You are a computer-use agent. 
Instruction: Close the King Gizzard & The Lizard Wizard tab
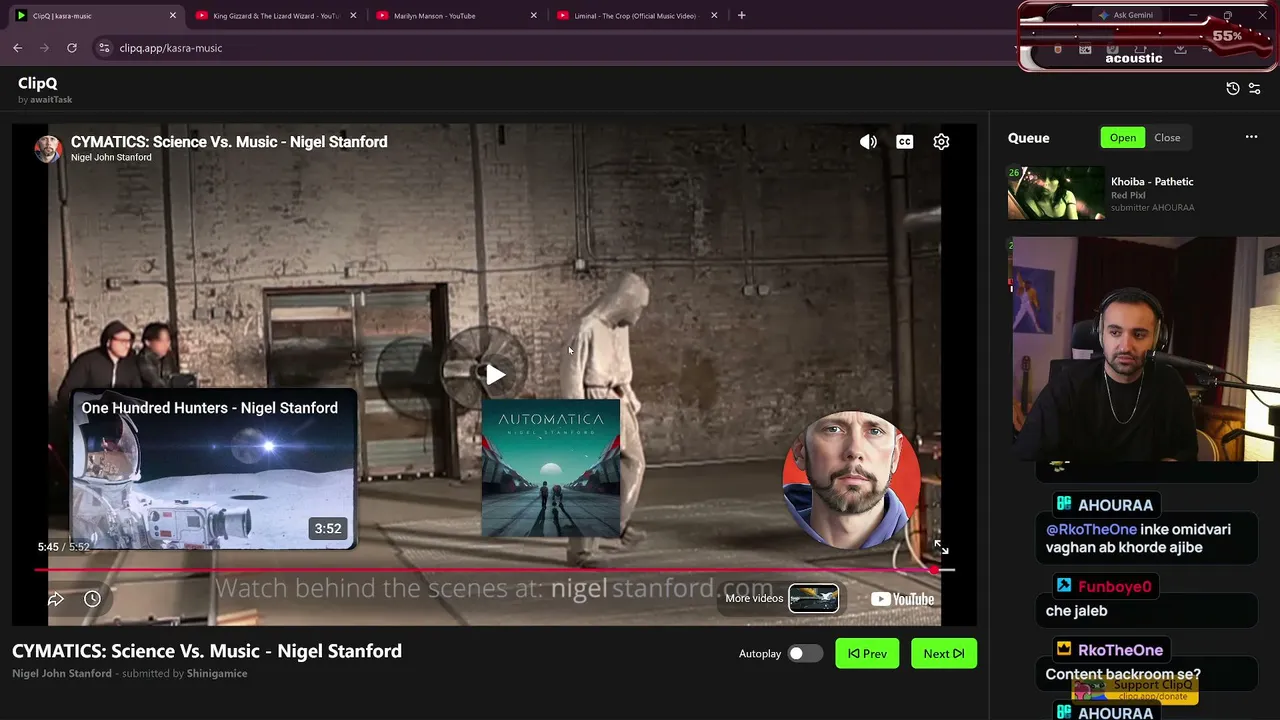[353, 16]
